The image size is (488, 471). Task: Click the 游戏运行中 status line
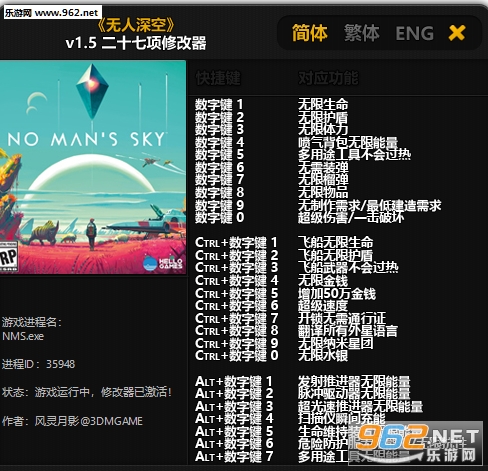(87, 392)
